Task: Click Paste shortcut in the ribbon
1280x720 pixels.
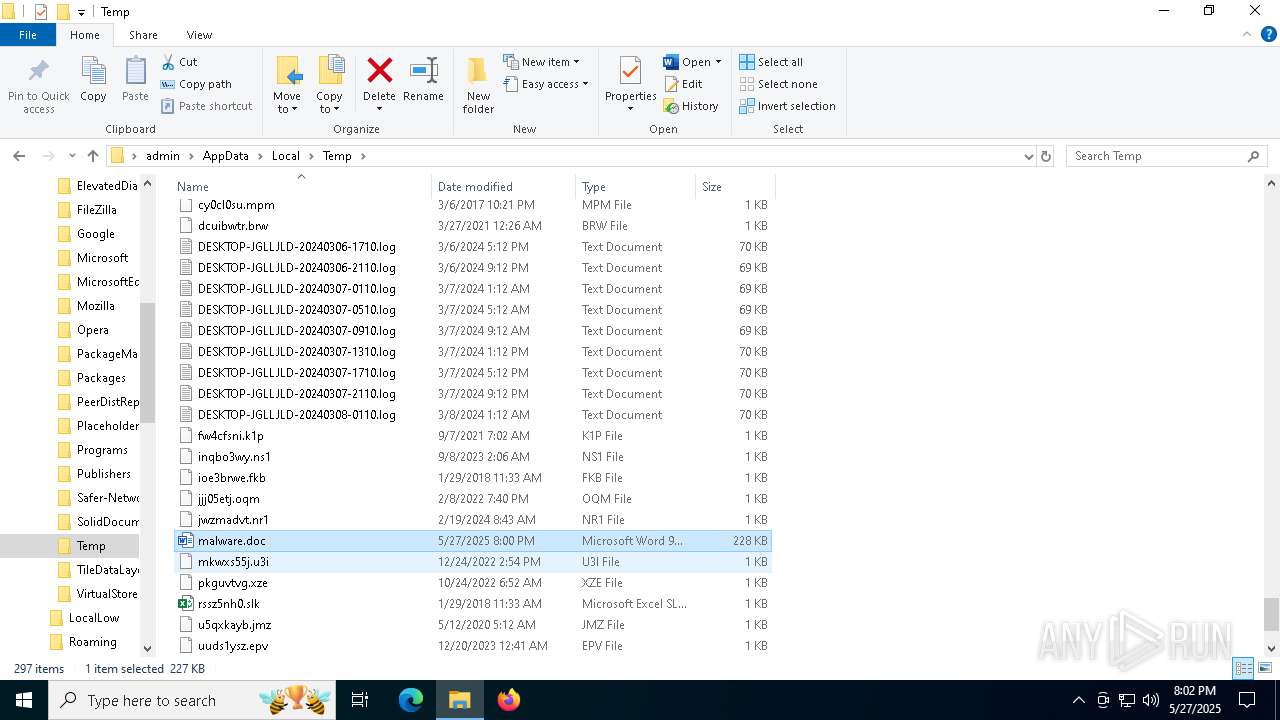Action: click(x=206, y=106)
